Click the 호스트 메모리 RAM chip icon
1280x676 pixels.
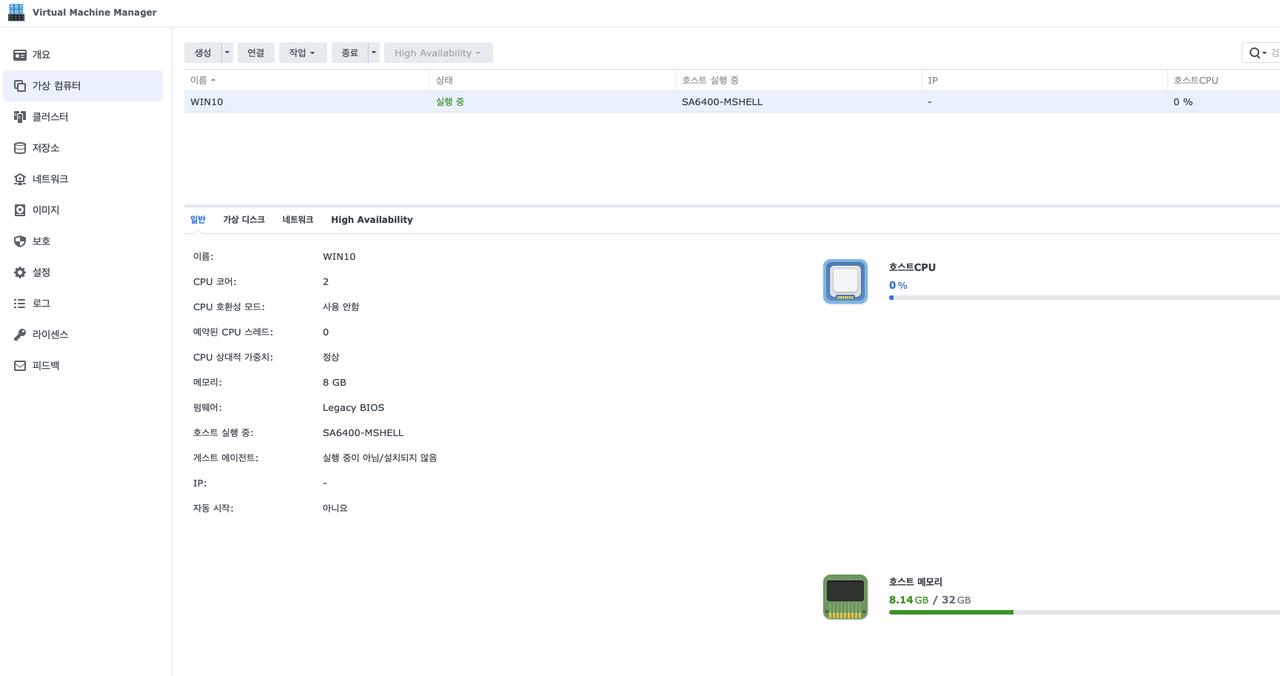point(845,597)
